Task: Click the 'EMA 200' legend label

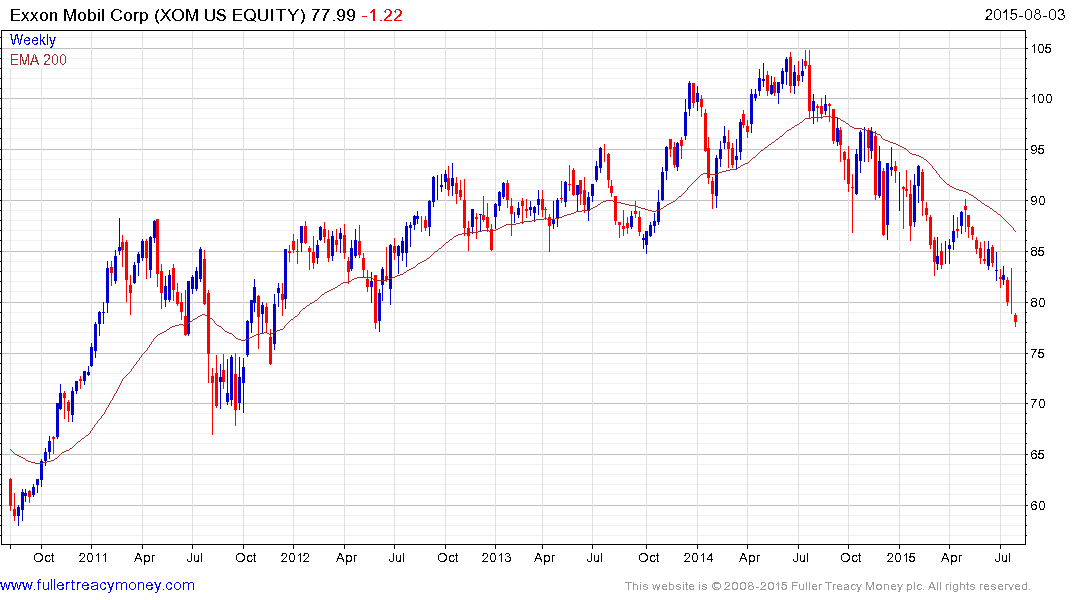Action: 38,60
